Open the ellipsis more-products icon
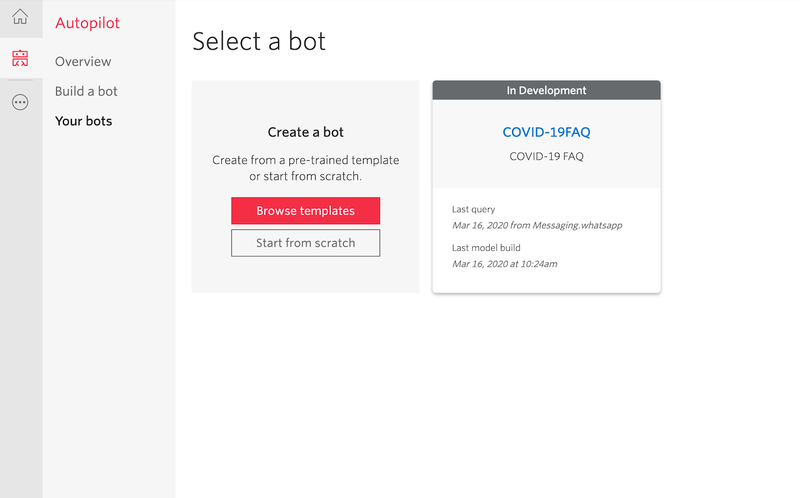 (x=20, y=103)
